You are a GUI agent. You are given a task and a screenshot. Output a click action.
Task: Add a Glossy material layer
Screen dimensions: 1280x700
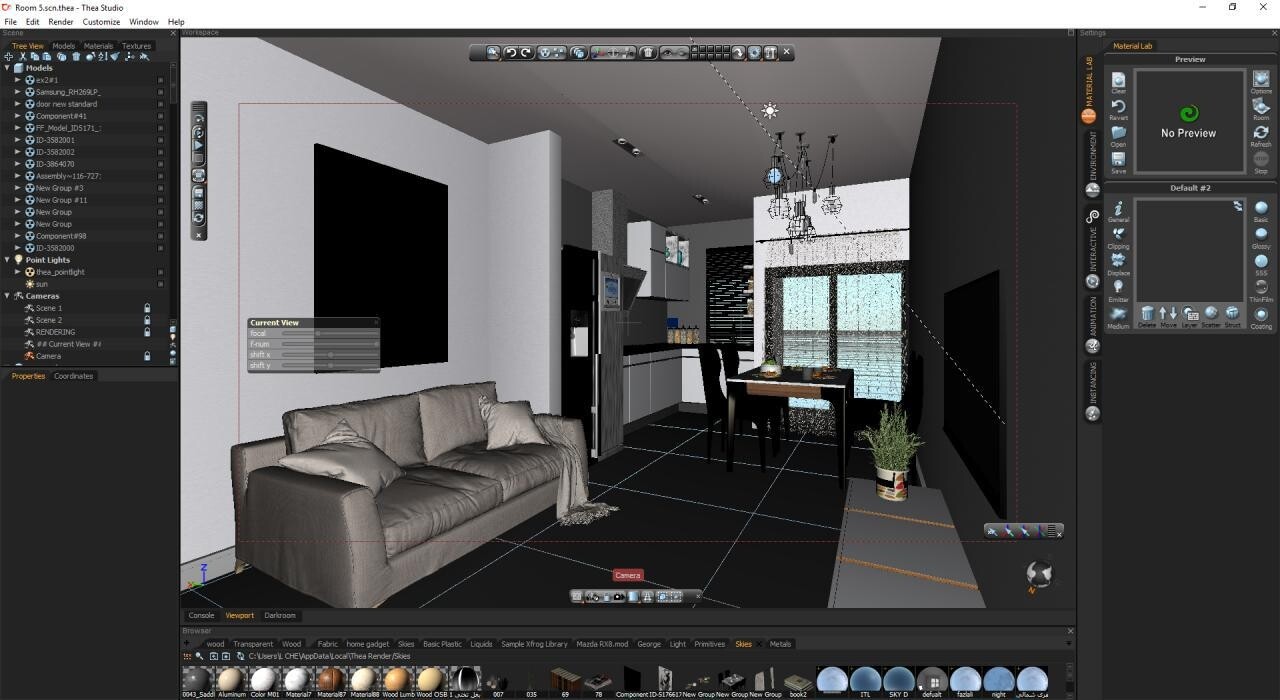[x=1261, y=236]
